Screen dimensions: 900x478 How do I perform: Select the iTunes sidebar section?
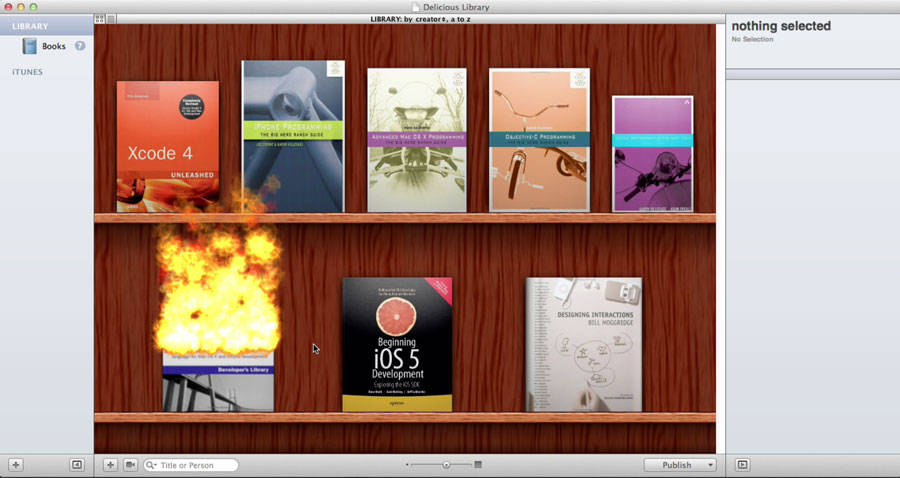click(x=28, y=72)
